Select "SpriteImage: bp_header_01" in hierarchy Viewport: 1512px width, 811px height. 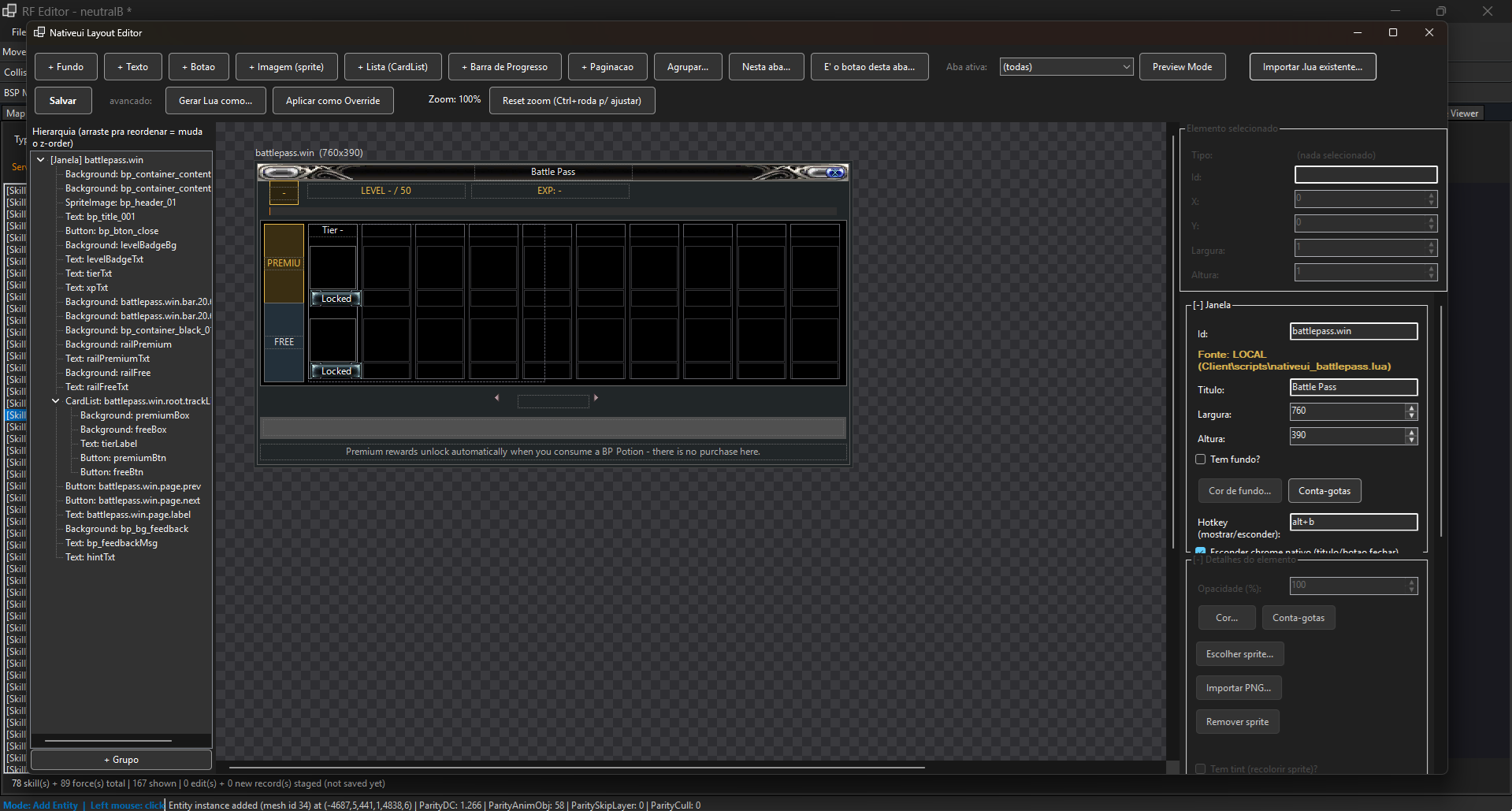[x=121, y=203]
